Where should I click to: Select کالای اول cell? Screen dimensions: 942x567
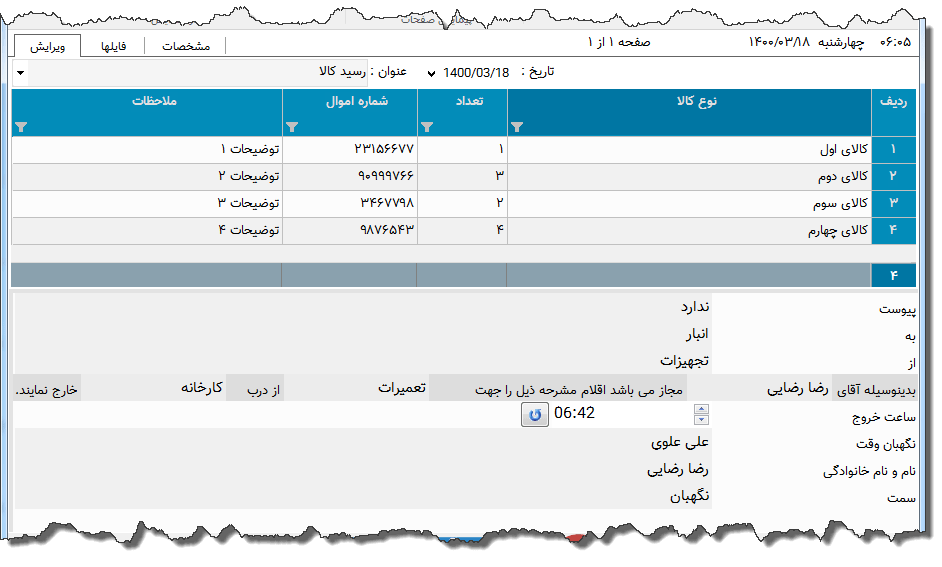(689, 150)
